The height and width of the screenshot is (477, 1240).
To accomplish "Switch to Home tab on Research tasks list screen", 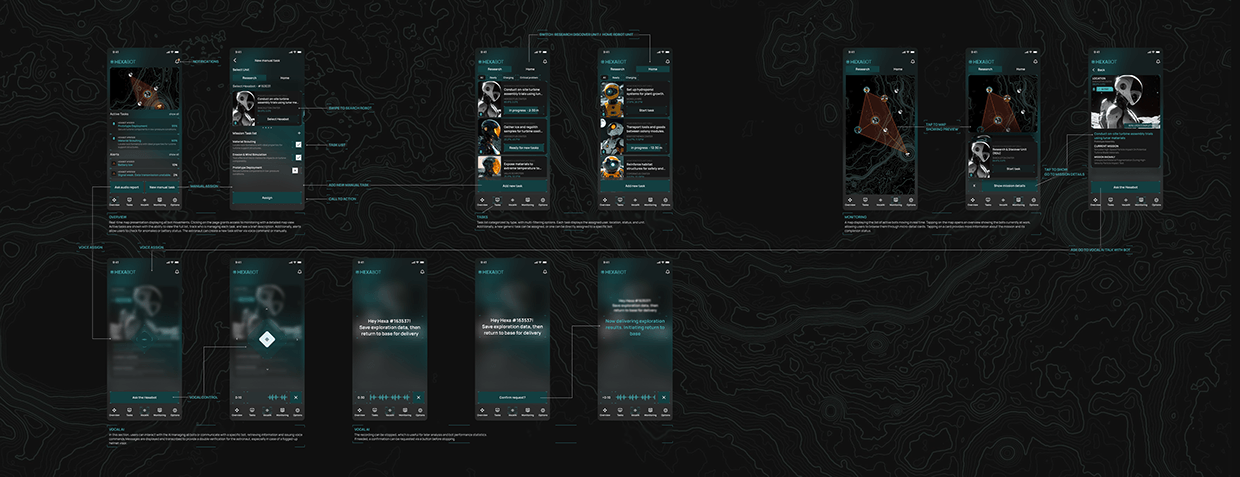I will 530,69.
